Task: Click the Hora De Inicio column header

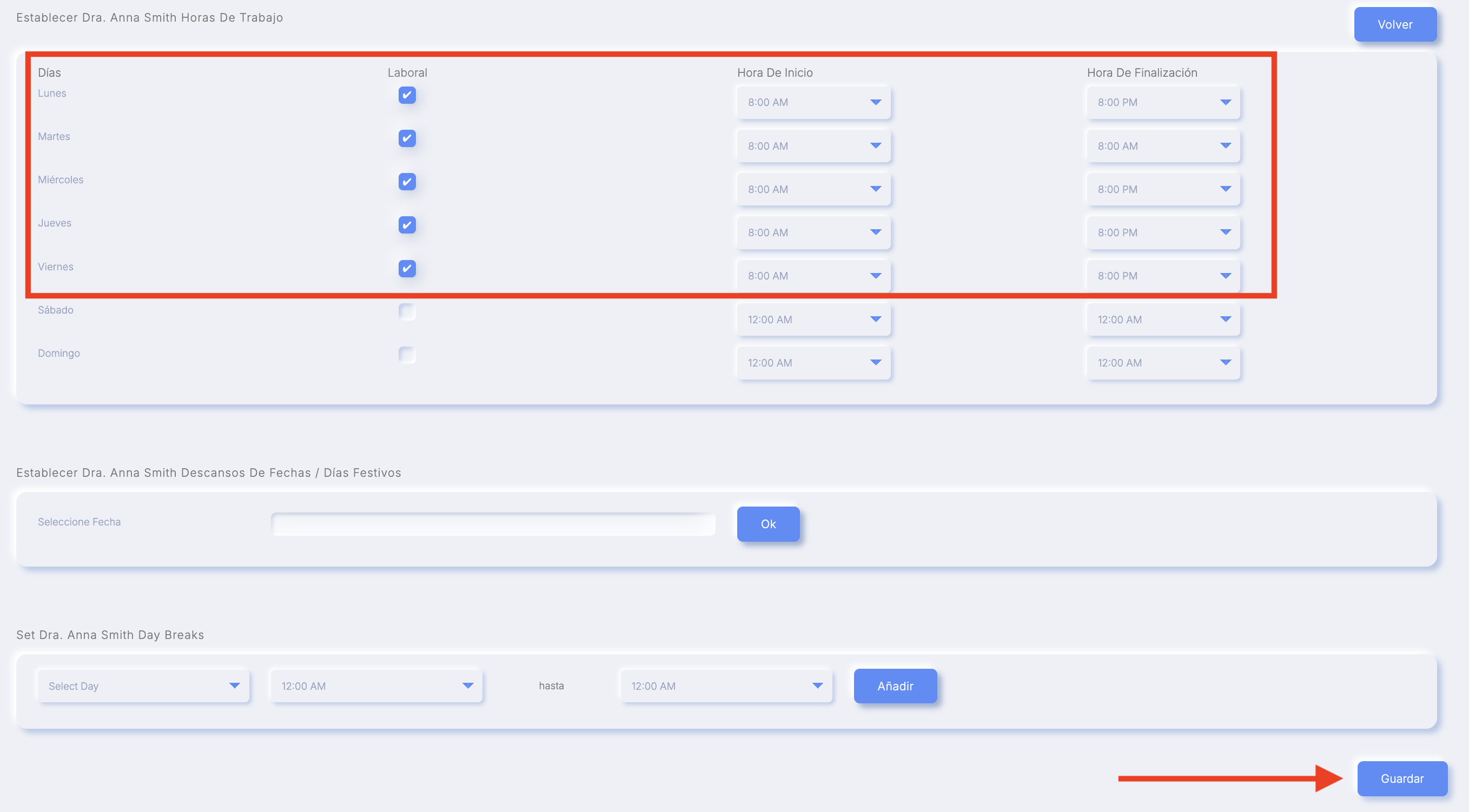Action: 775,73
